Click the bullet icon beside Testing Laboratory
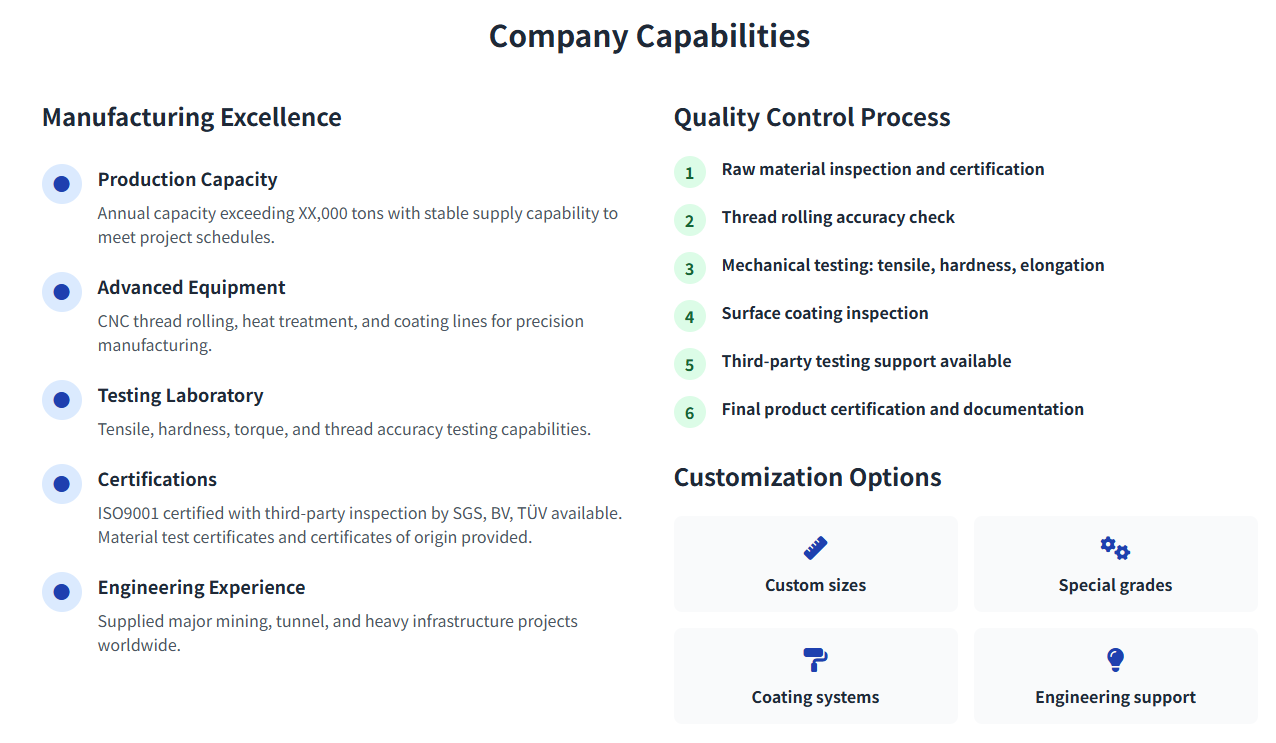 pos(61,400)
